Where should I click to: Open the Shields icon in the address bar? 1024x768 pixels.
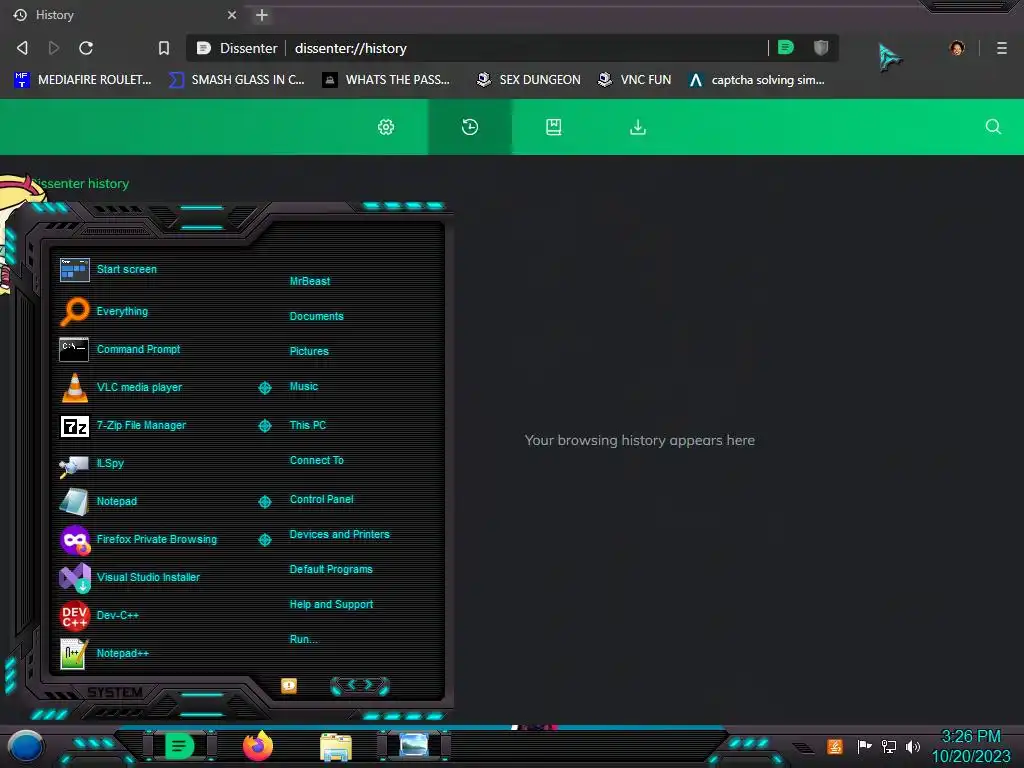821,47
